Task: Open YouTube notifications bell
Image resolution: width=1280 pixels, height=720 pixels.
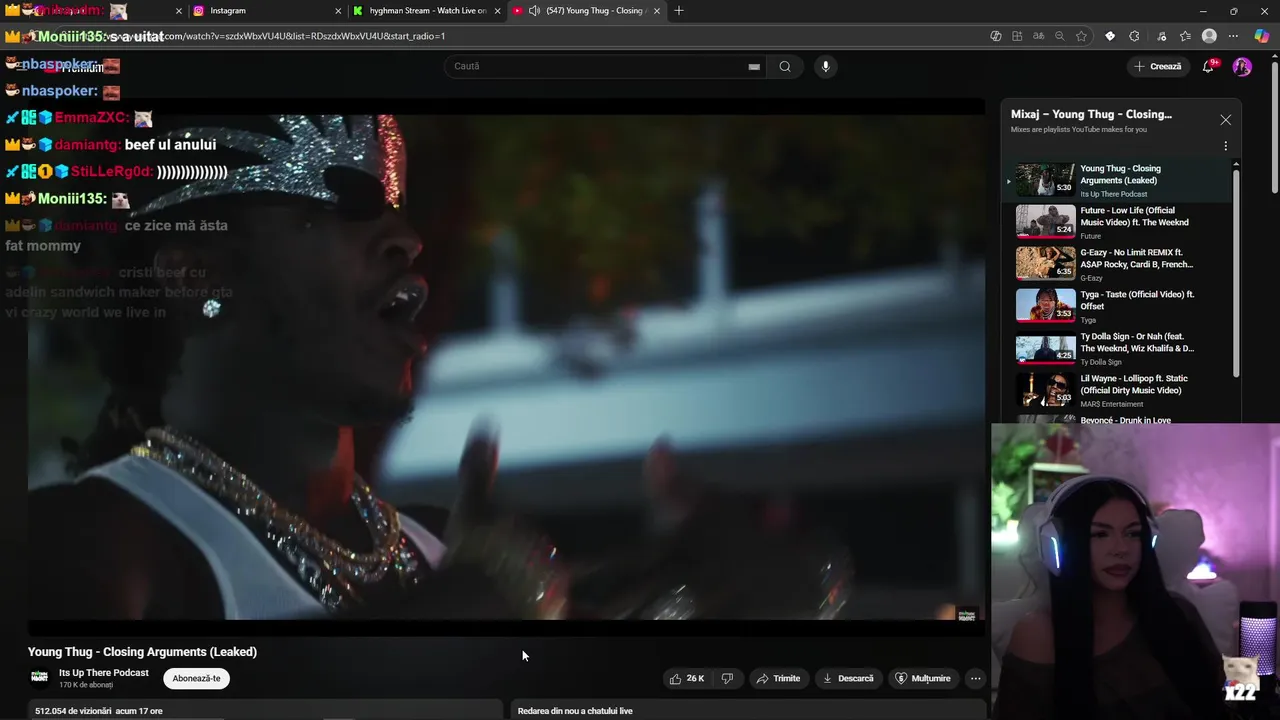Action: pos(1211,67)
